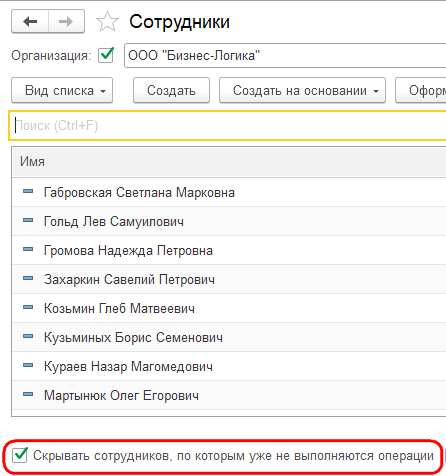Select employee Громова Надежда Петровна

(x=229, y=250)
